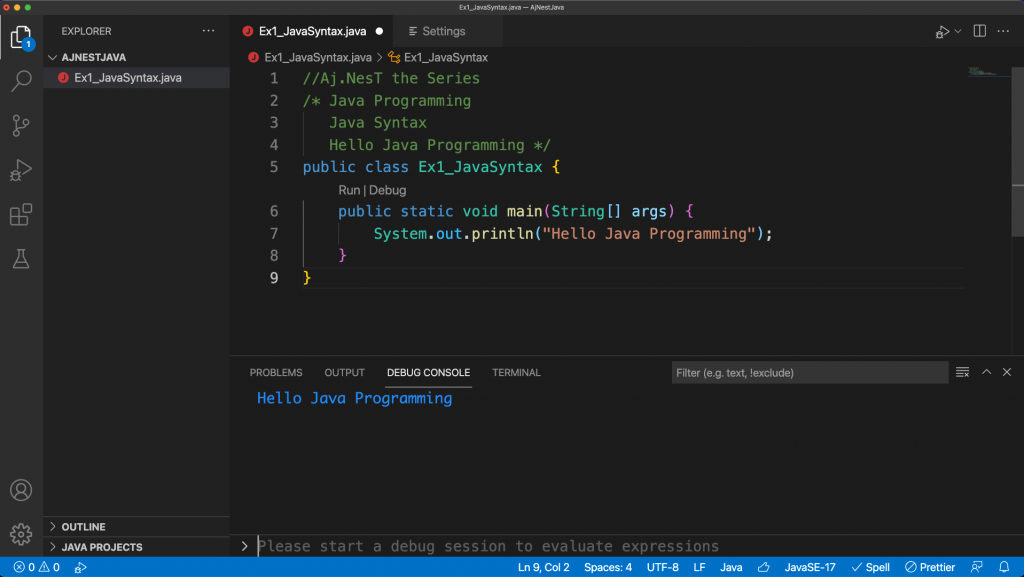
Task: Click the Prettier status bar item
Action: [930, 567]
